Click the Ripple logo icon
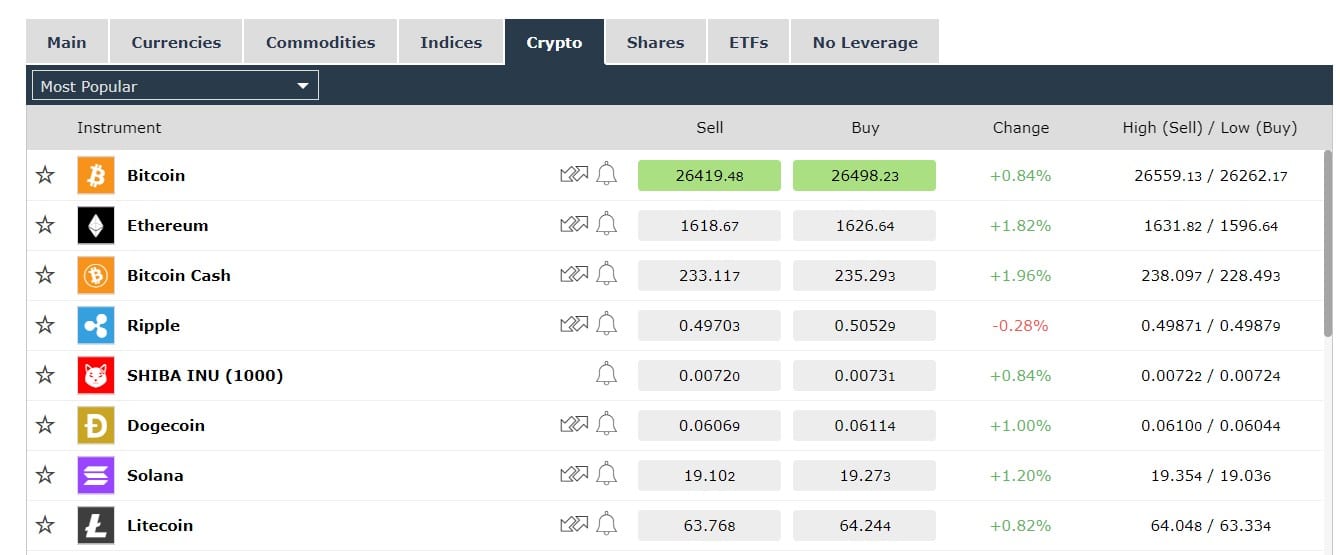 point(96,326)
